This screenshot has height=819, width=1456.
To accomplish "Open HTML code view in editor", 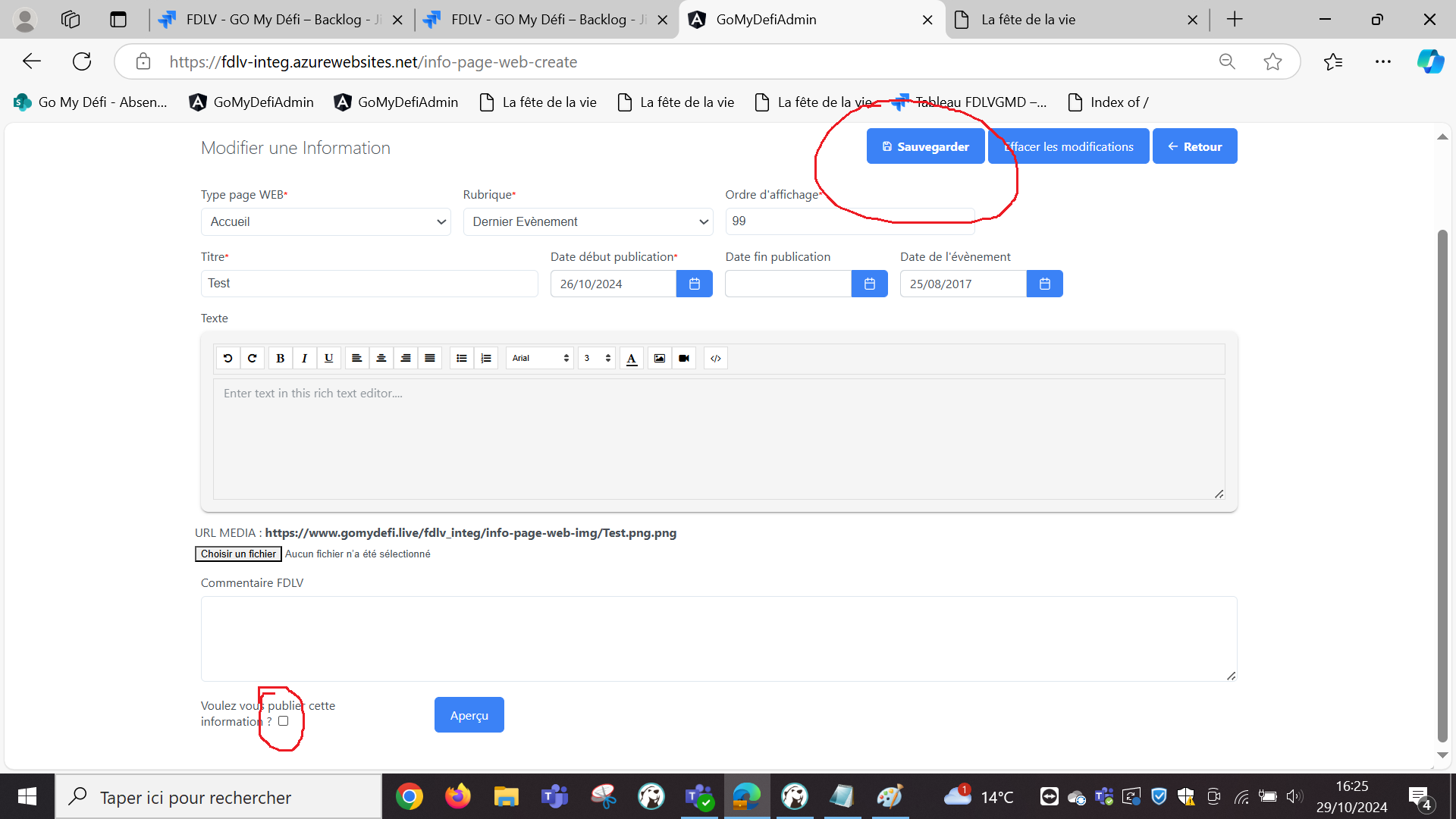I will point(716,358).
